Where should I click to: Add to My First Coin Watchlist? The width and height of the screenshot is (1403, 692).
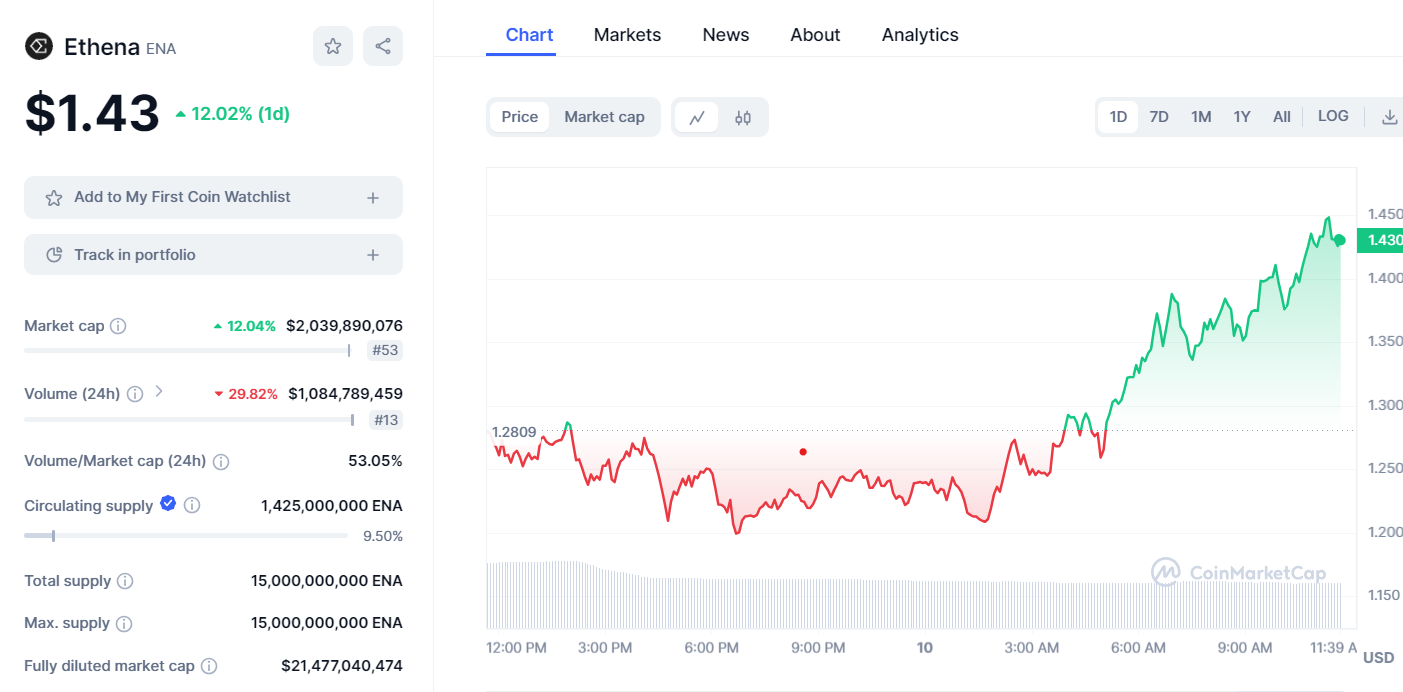tap(213, 198)
